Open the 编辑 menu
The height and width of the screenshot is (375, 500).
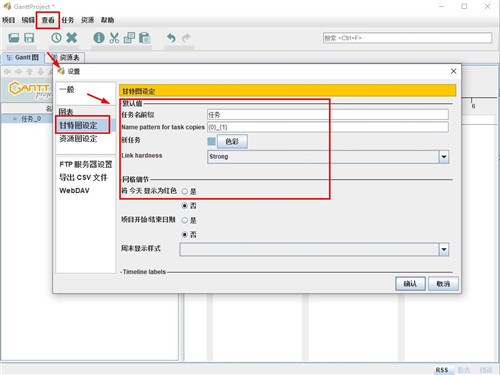tap(28, 20)
